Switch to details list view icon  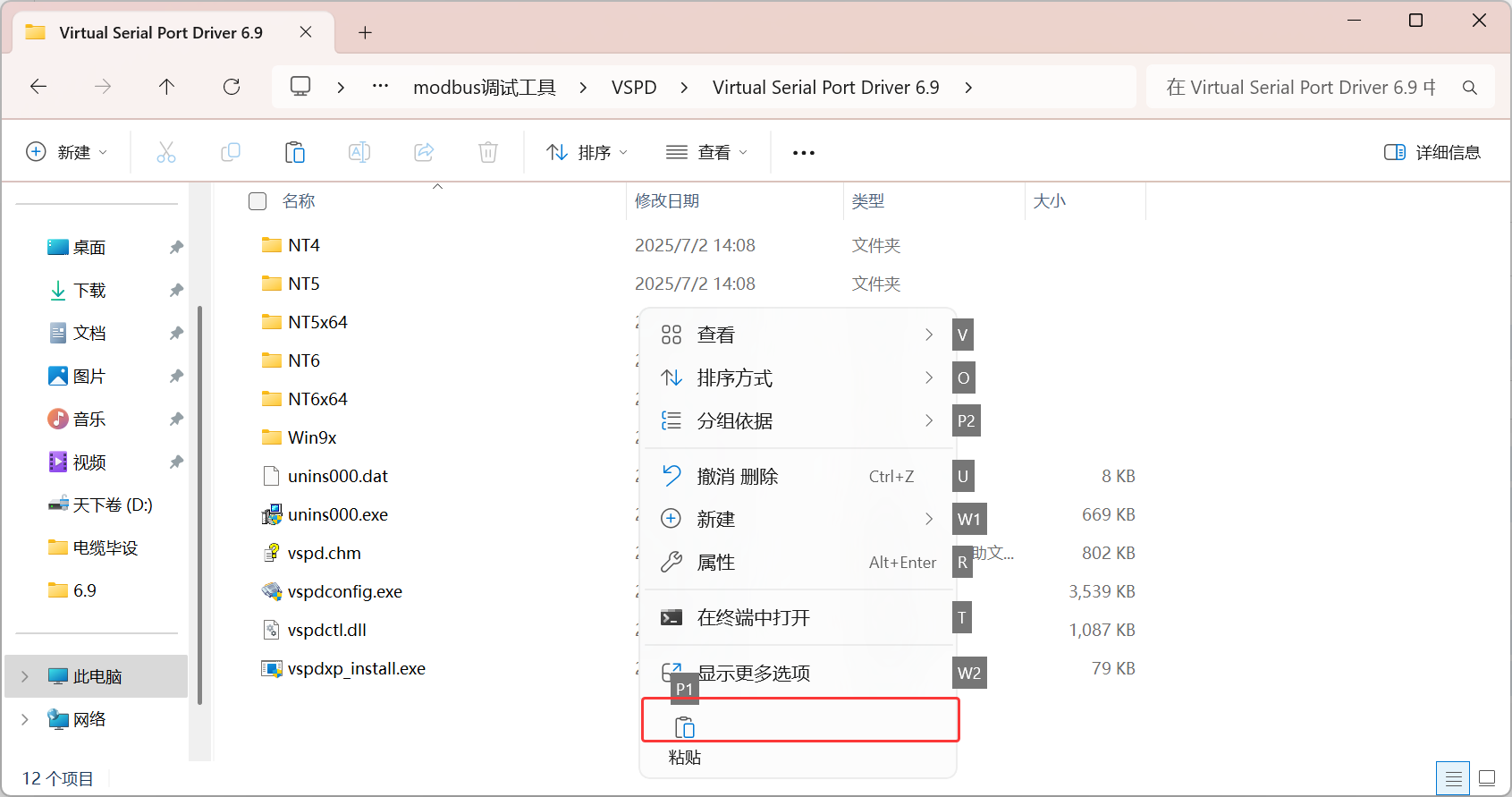(1454, 778)
